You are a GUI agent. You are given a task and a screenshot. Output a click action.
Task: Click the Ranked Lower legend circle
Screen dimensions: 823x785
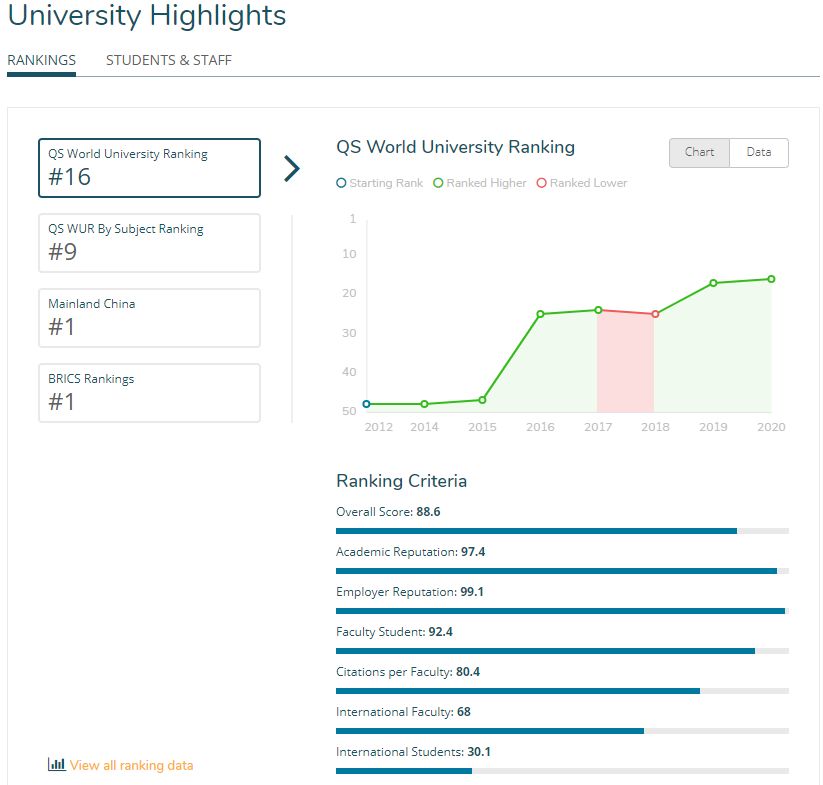(x=541, y=183)
